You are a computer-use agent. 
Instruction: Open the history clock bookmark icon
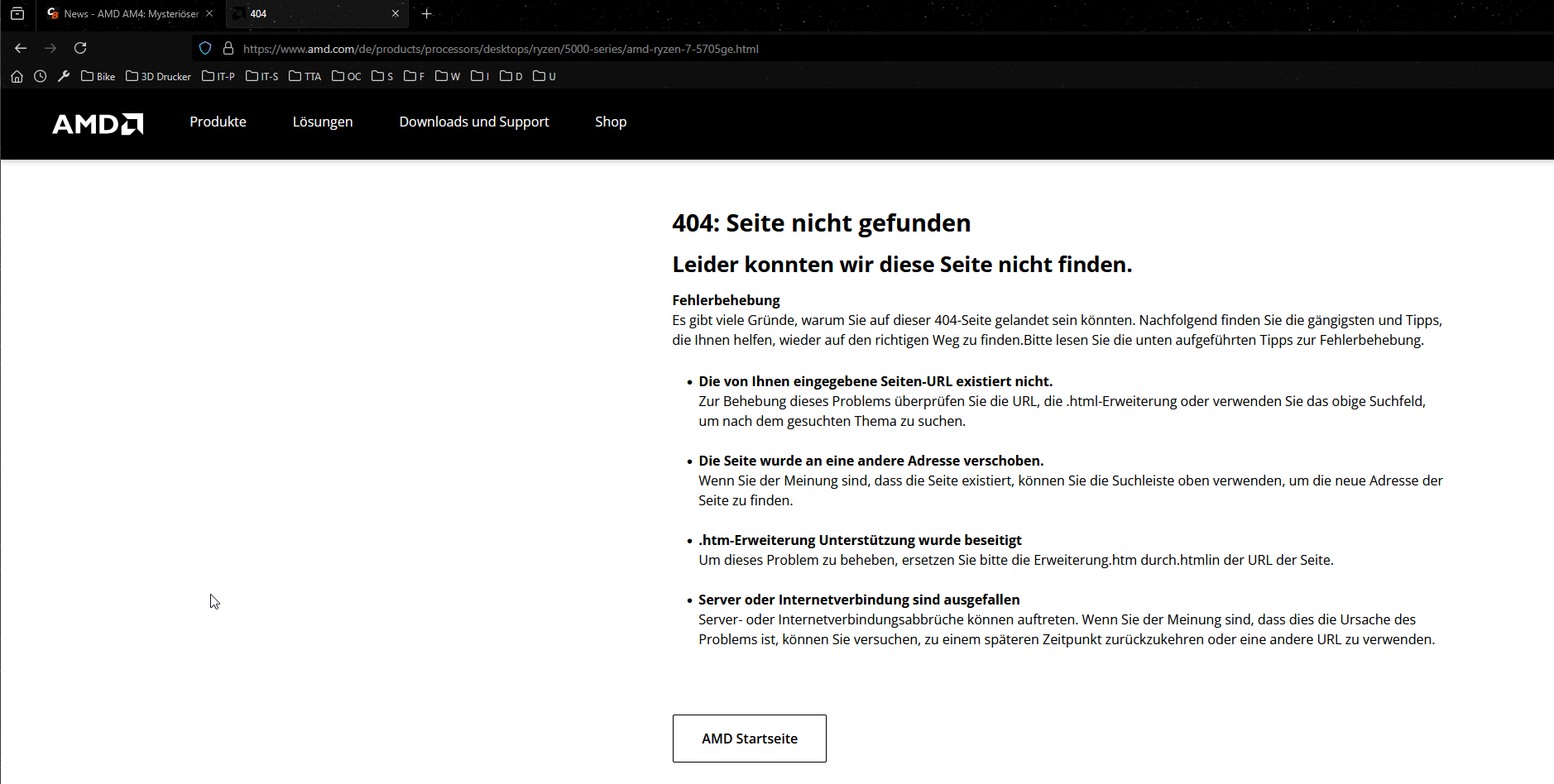point(40,76)
